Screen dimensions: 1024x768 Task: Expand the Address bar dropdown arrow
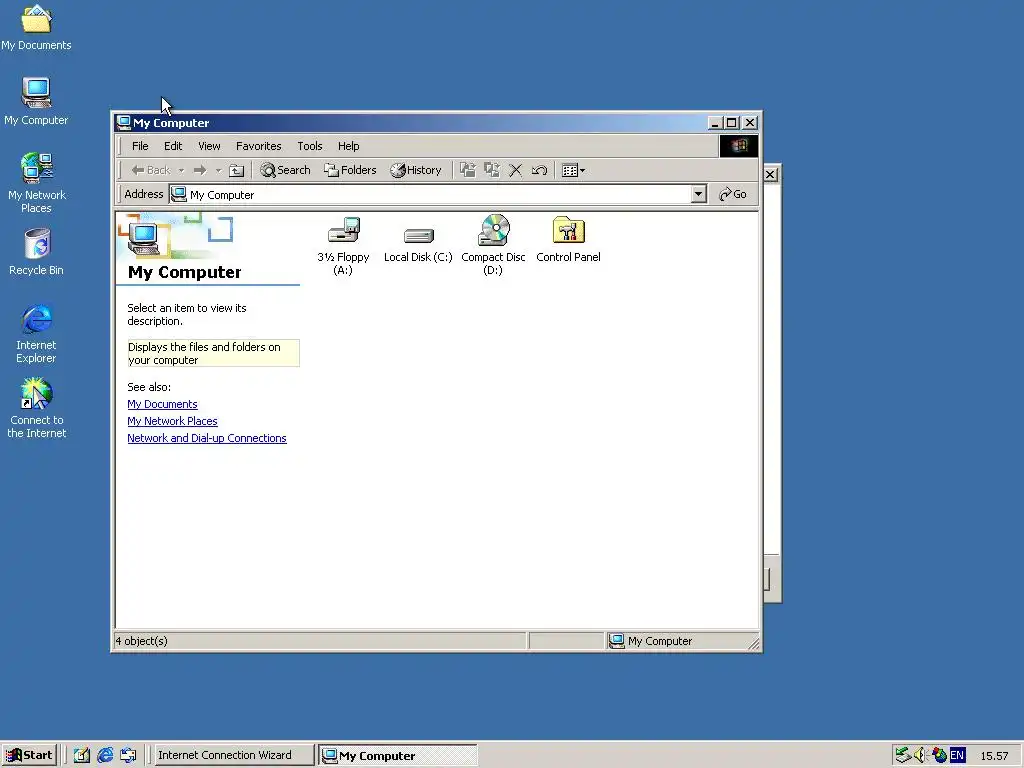click(699, 194)
